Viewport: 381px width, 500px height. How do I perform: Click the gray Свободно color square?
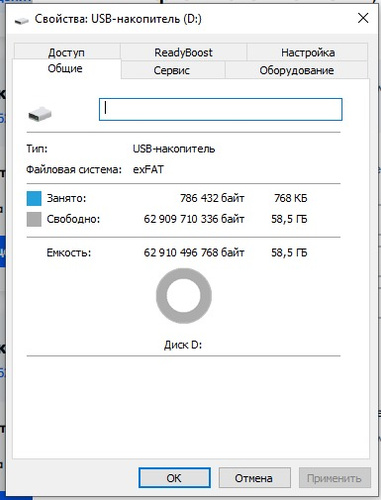34,219
